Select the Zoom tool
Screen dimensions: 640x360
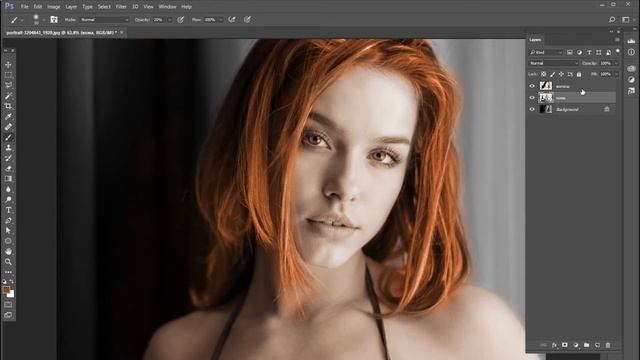point(8,262)
